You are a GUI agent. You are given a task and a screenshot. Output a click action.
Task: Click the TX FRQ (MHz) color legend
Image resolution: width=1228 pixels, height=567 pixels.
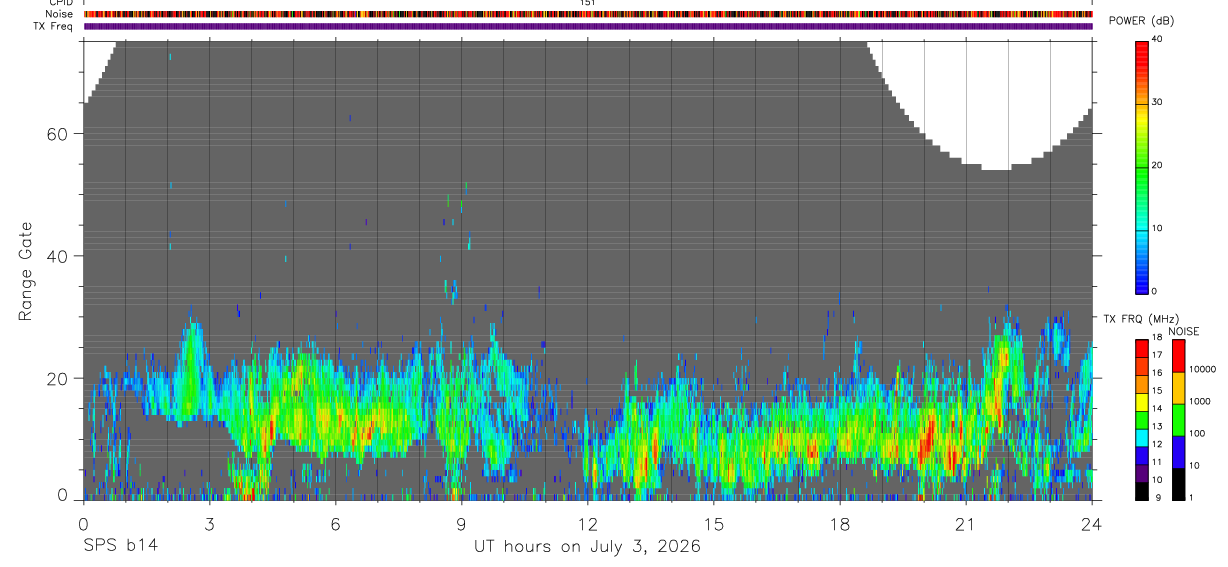[1142, 420]
